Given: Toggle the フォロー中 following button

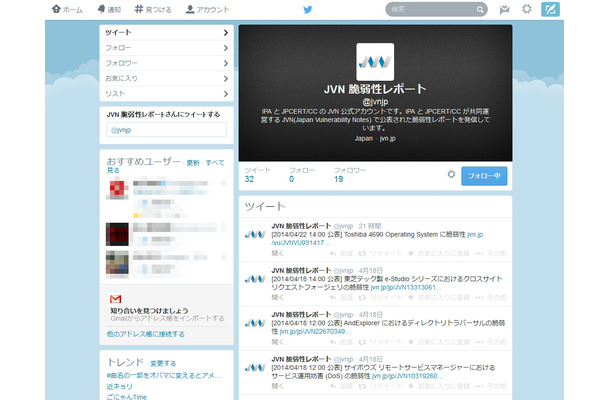Looking at the screenshot, I should [486, 174].
